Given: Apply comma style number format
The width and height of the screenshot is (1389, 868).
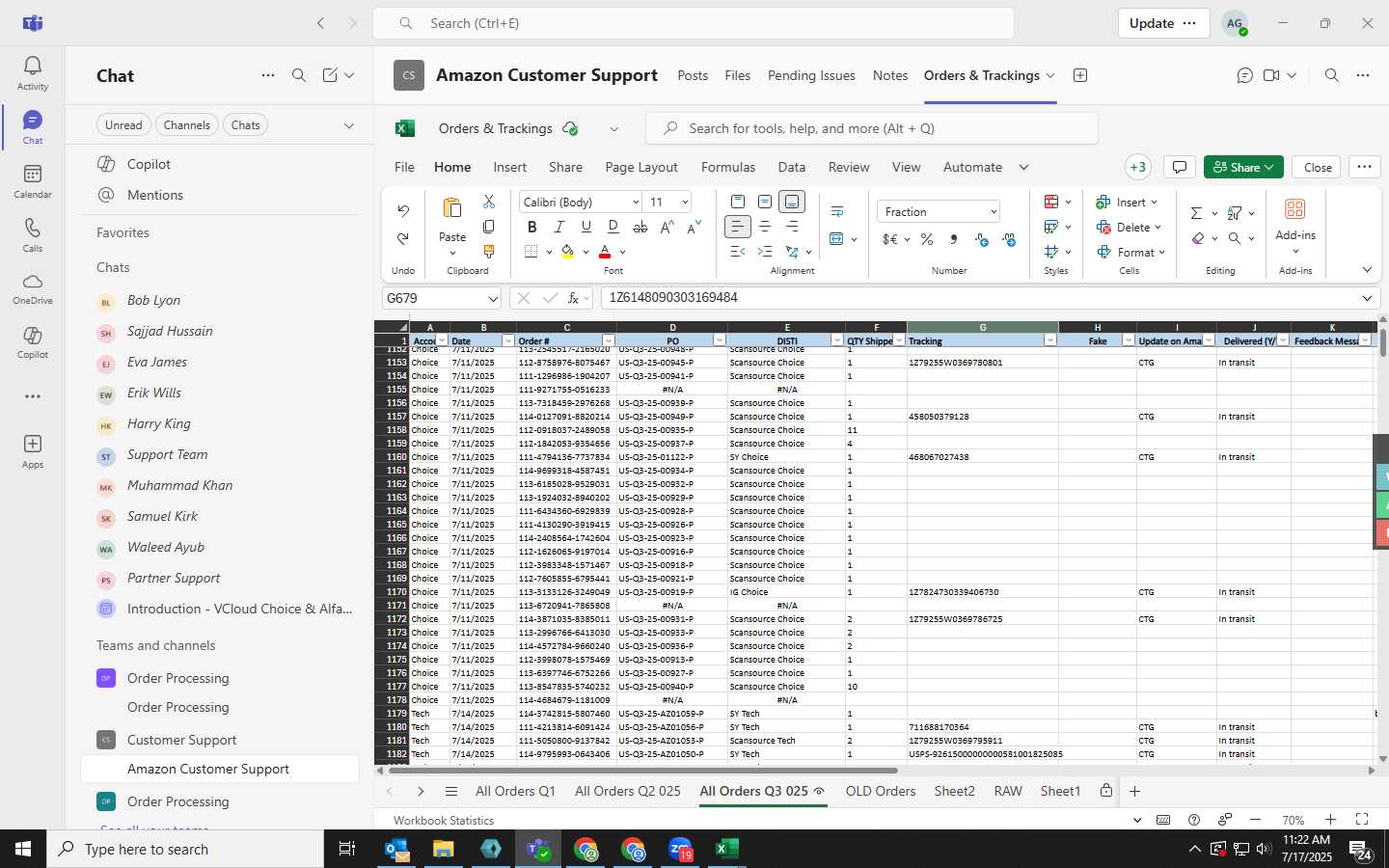Looking at the screenshot, I should pyautogui.click(x=954, y=239).
